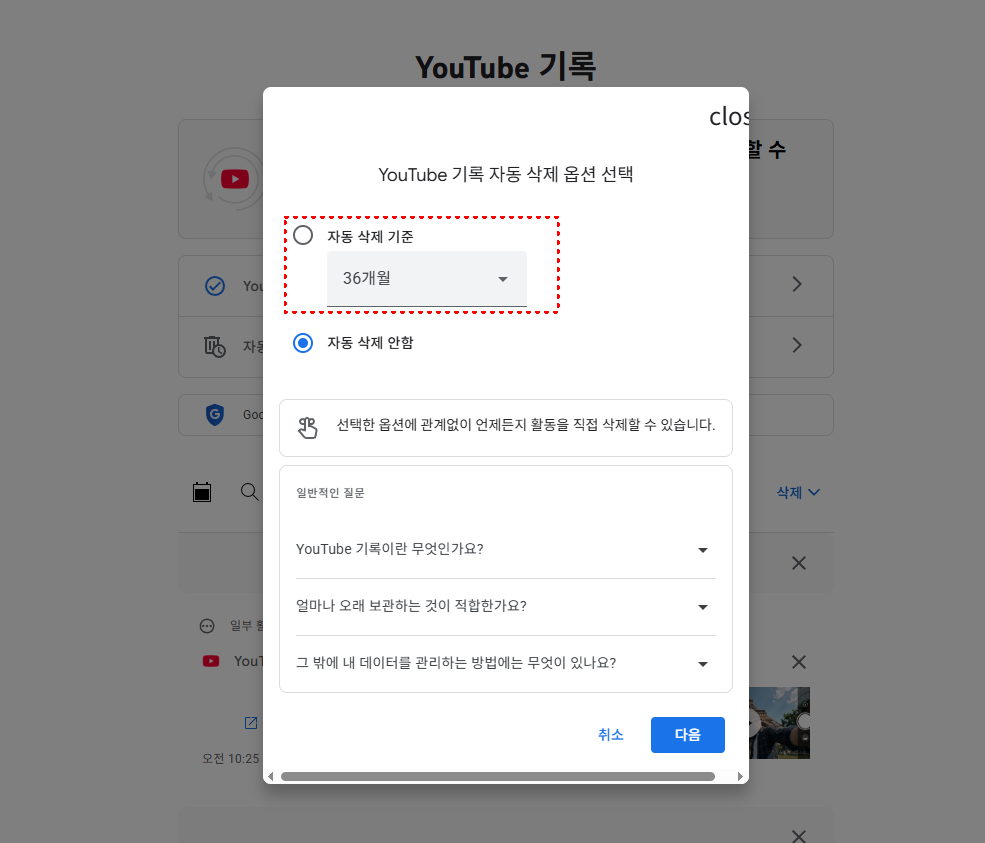
Task: Click the search magnifier icon
Action: click(x=249, y=492)
